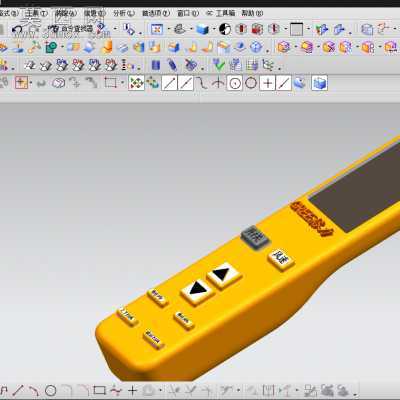Click the black-and-white circle face analysis icon
Screen dimensions: 400x400
pos(225,29)
